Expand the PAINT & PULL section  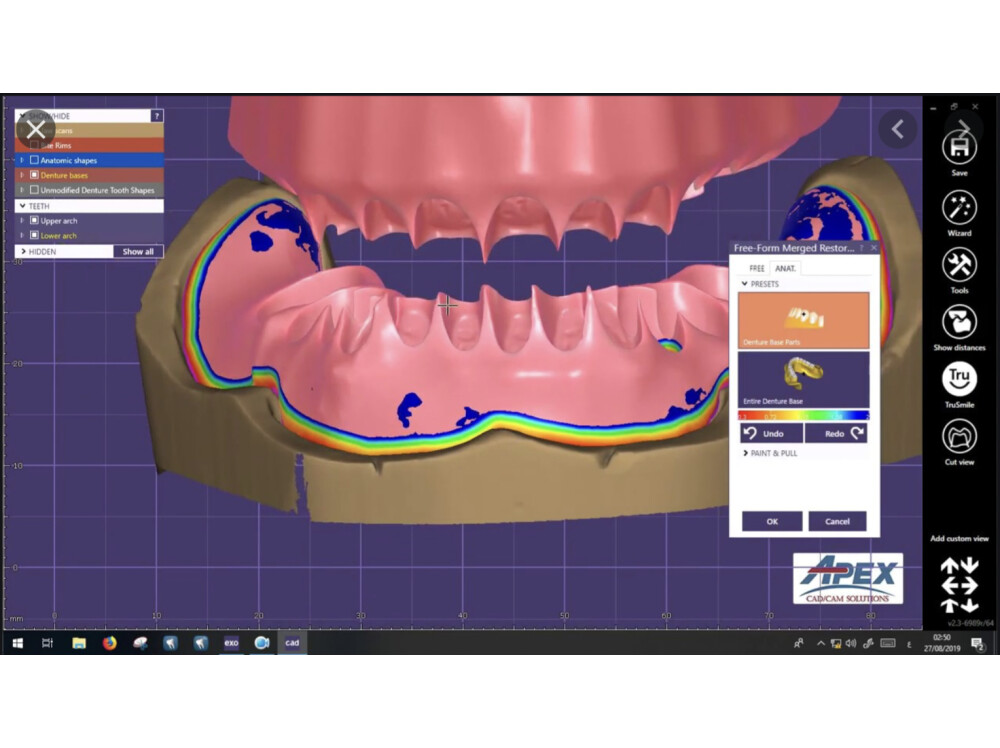770,452
